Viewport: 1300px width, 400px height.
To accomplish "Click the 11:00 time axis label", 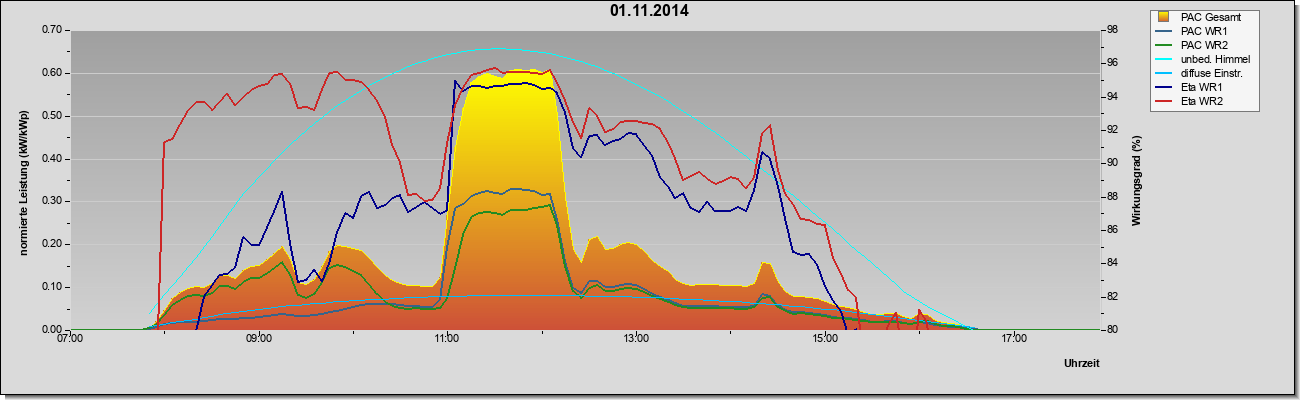I will pos(447,340).
